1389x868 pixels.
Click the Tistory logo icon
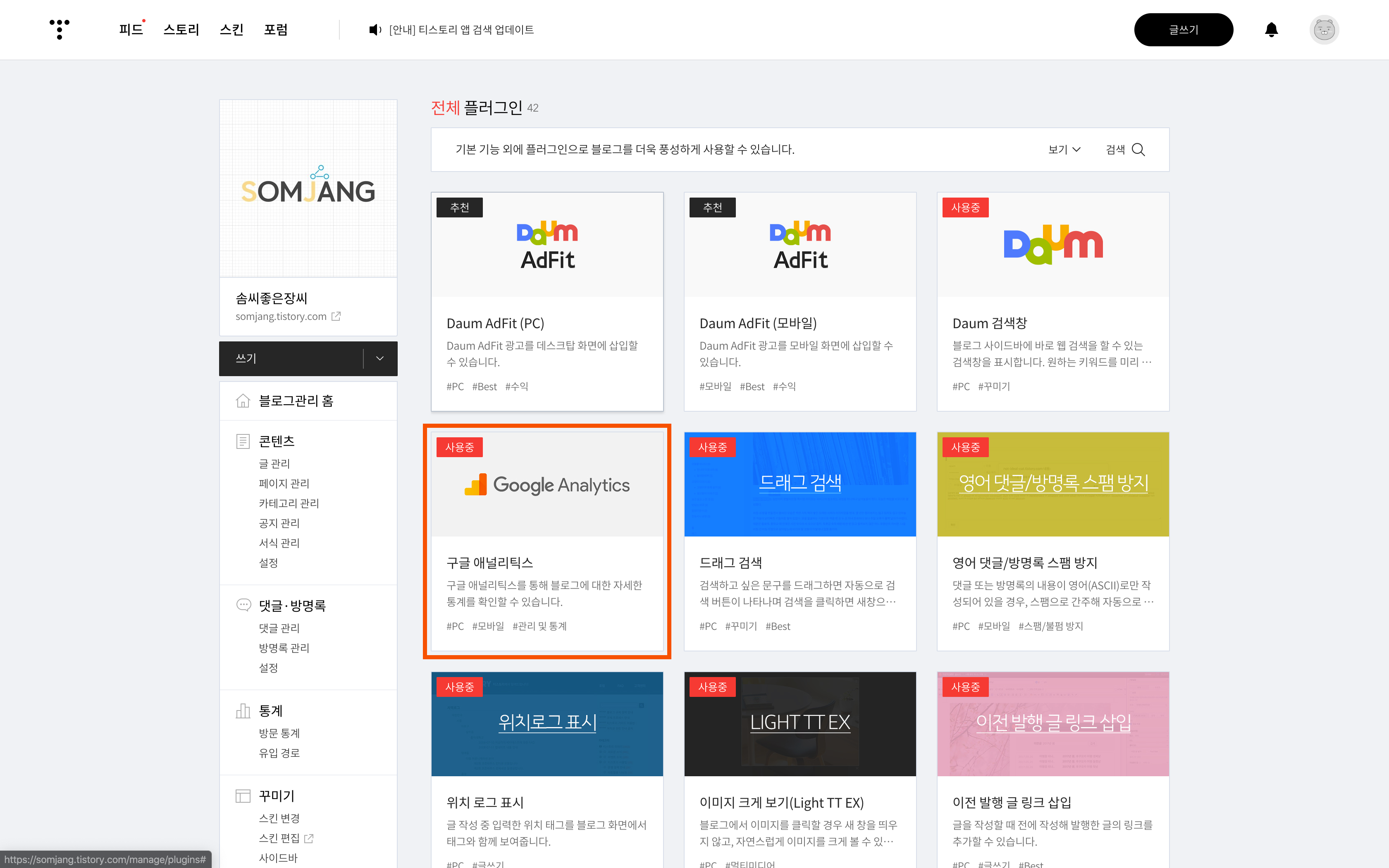point(59,29)
